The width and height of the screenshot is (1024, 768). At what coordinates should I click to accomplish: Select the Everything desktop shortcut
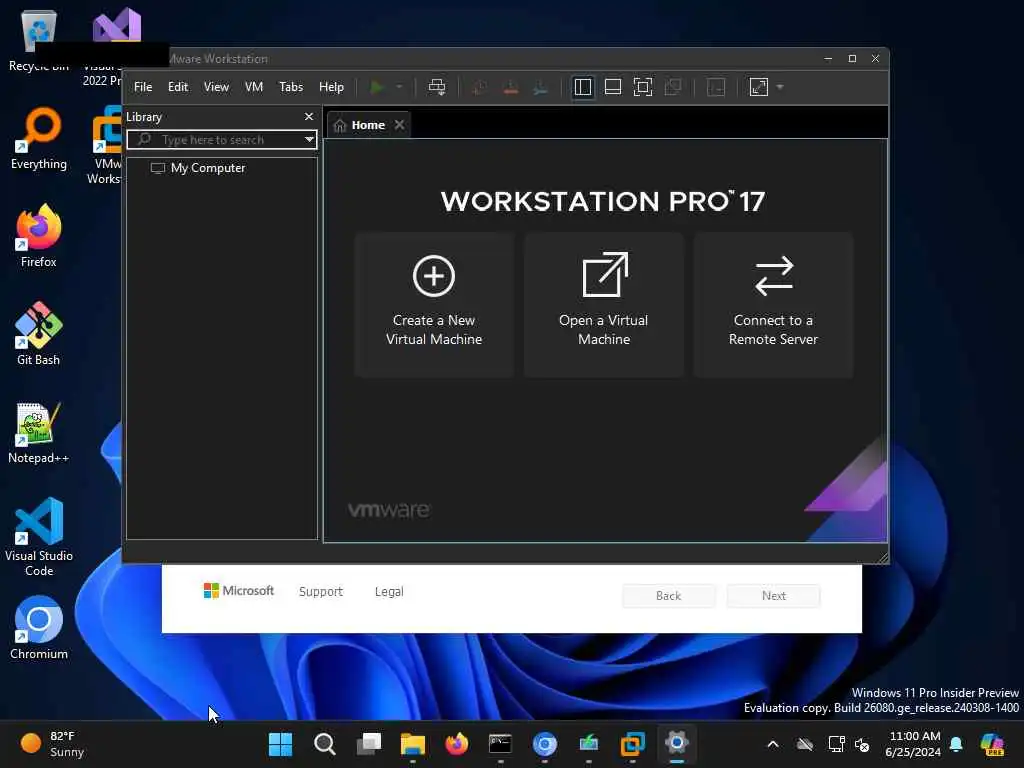[39, 139]
